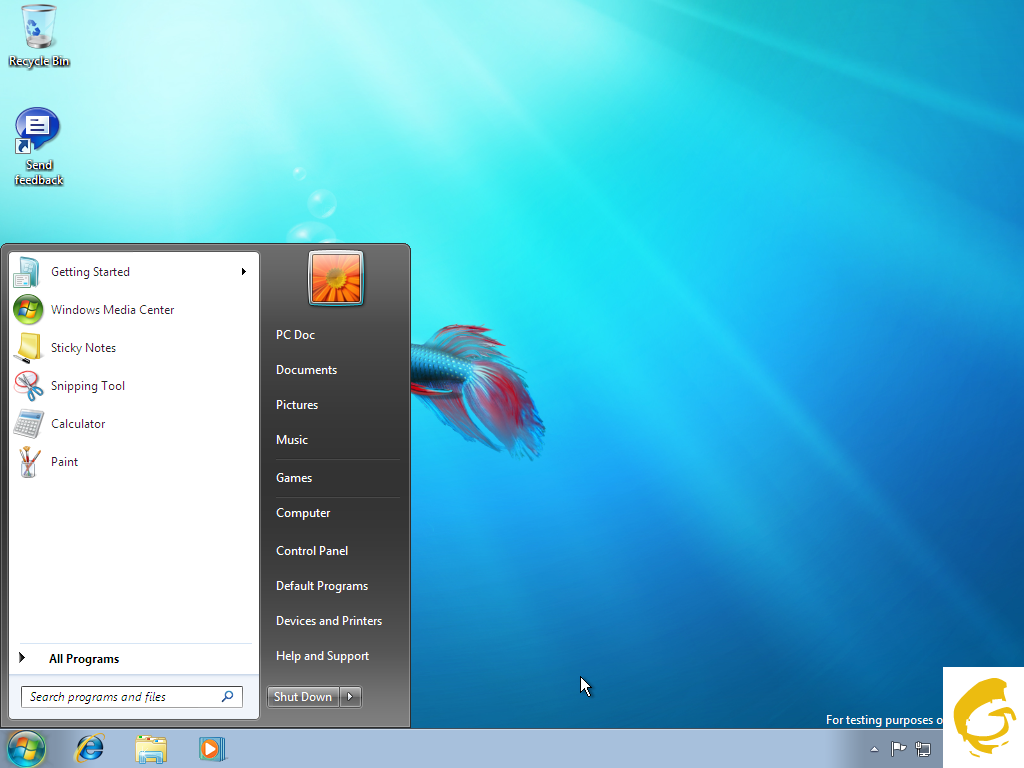Launch Snipping Tool from Start menu

(88, 386)
